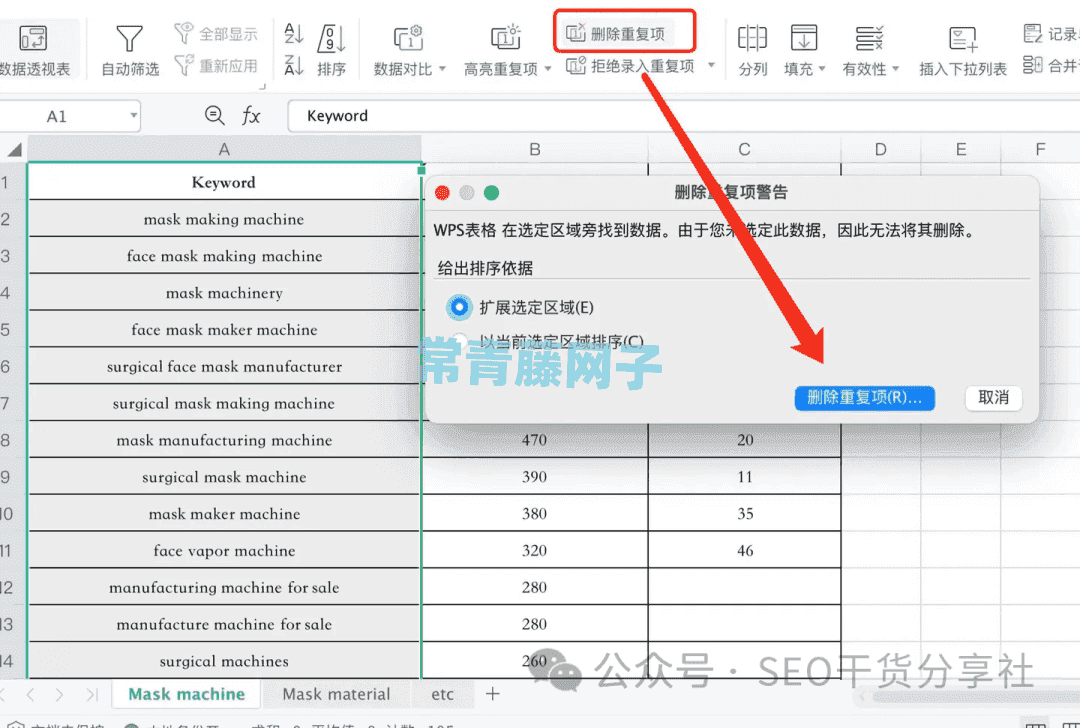Click cell 'mask machinery'
The width and height of the screenshot is (1080, 728).
point(224,293)
